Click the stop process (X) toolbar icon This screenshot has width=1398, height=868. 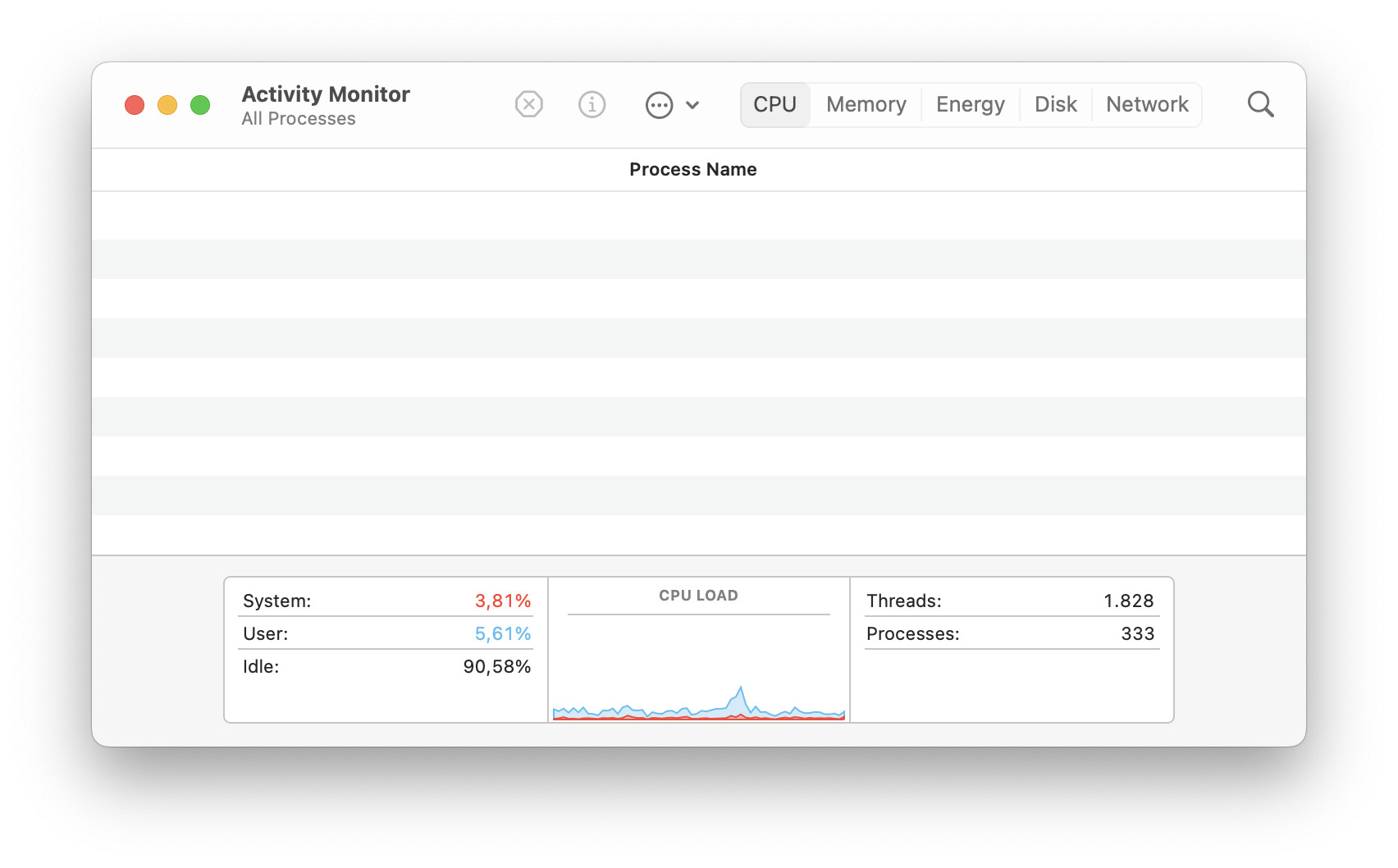click(x=529, y=104)
